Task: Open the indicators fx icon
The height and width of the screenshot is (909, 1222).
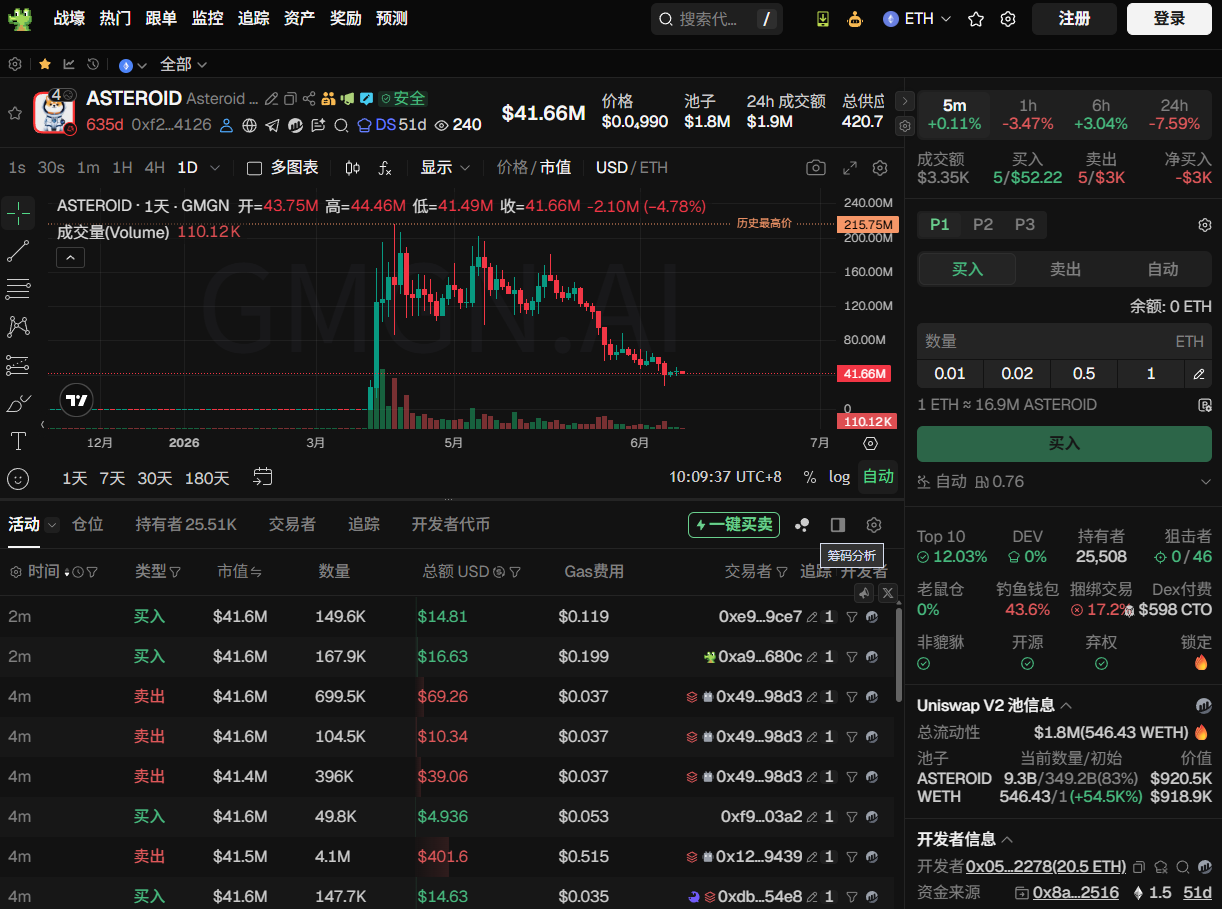Action: click(x=385, y=168)
